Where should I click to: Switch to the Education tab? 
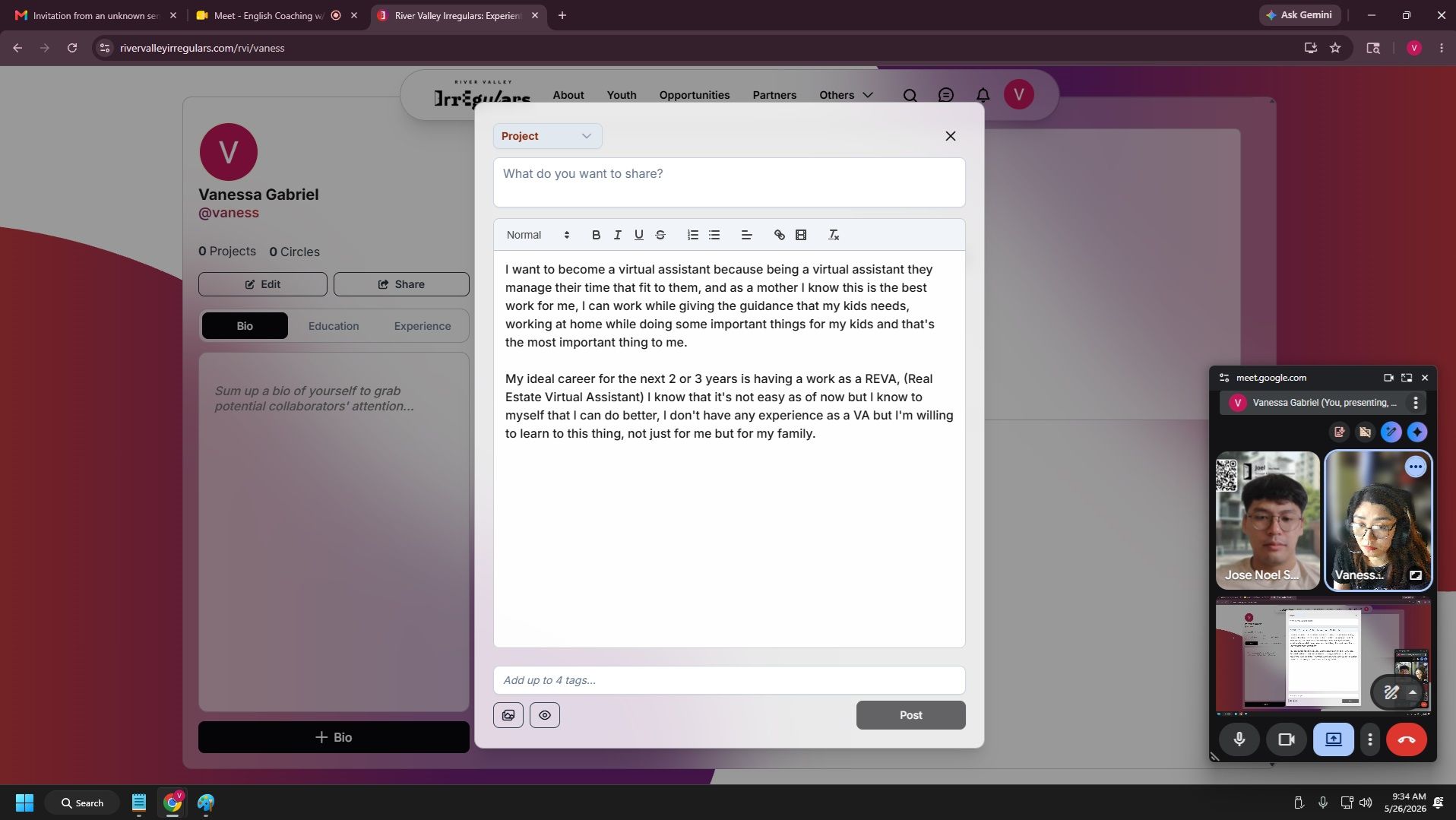click(x=334, y=326)
